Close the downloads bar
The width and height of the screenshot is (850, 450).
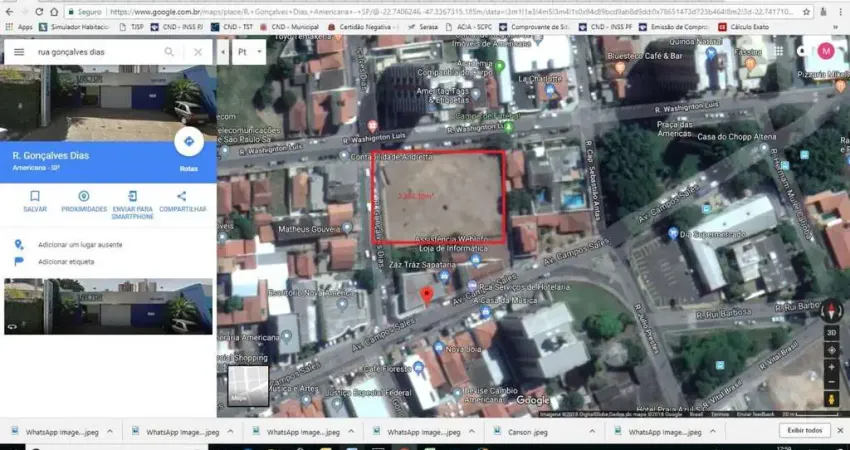click(840, 430)
